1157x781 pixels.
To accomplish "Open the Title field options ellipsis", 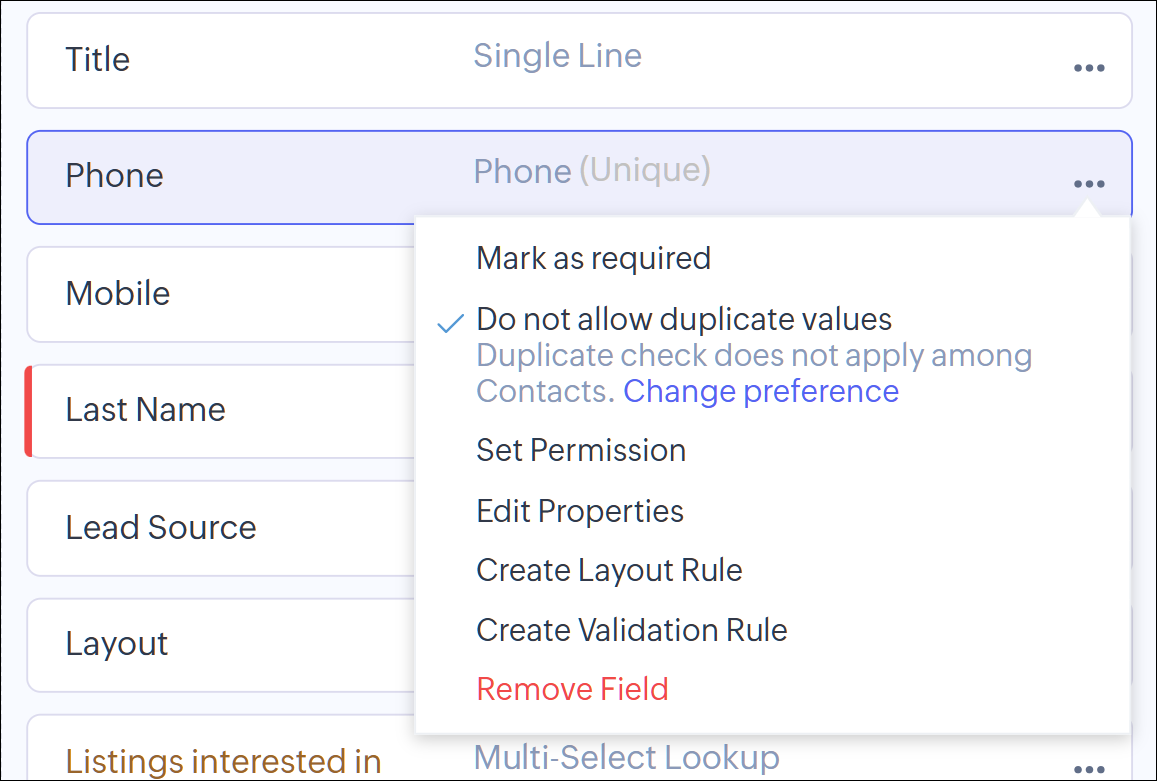I will 1088,68.
